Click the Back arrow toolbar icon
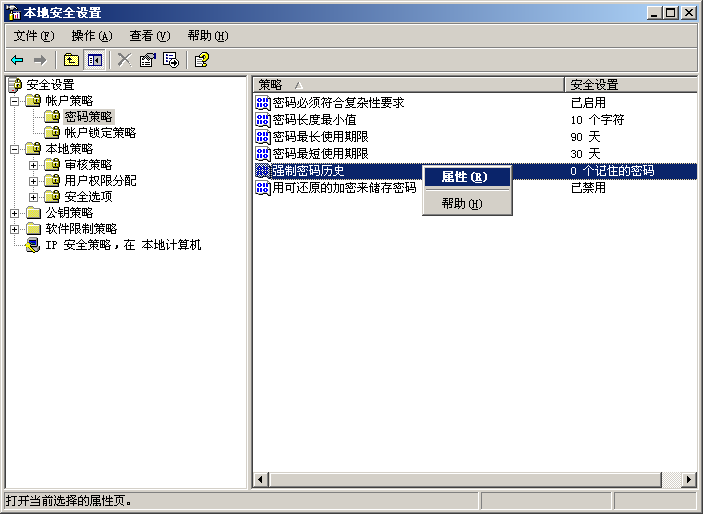This screenshot has height=514, width=703. tap(17, 60)
